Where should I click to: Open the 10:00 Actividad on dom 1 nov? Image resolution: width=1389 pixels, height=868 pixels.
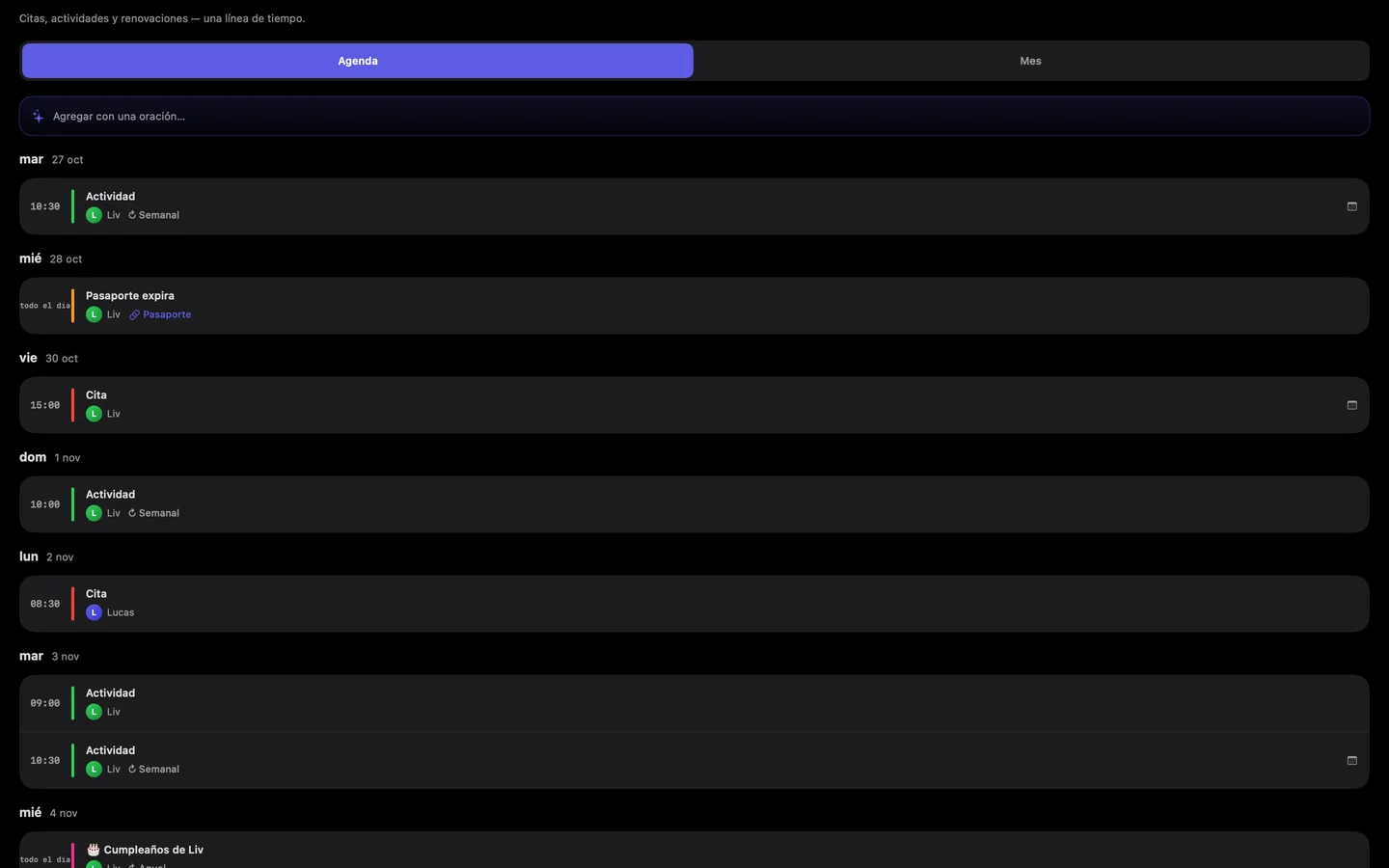(x=694, y=504)
